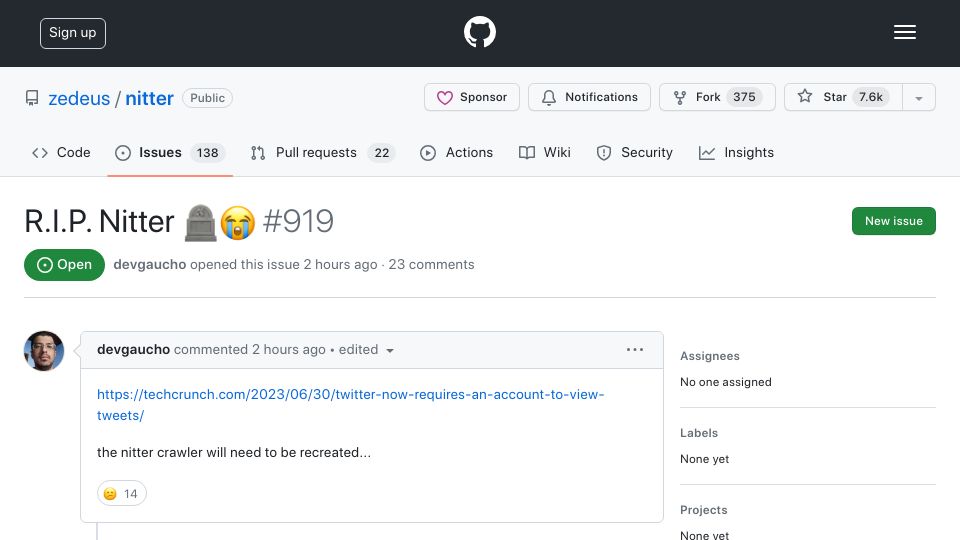Click the Insights tab graph icon
960x540 pixels.
707,153
